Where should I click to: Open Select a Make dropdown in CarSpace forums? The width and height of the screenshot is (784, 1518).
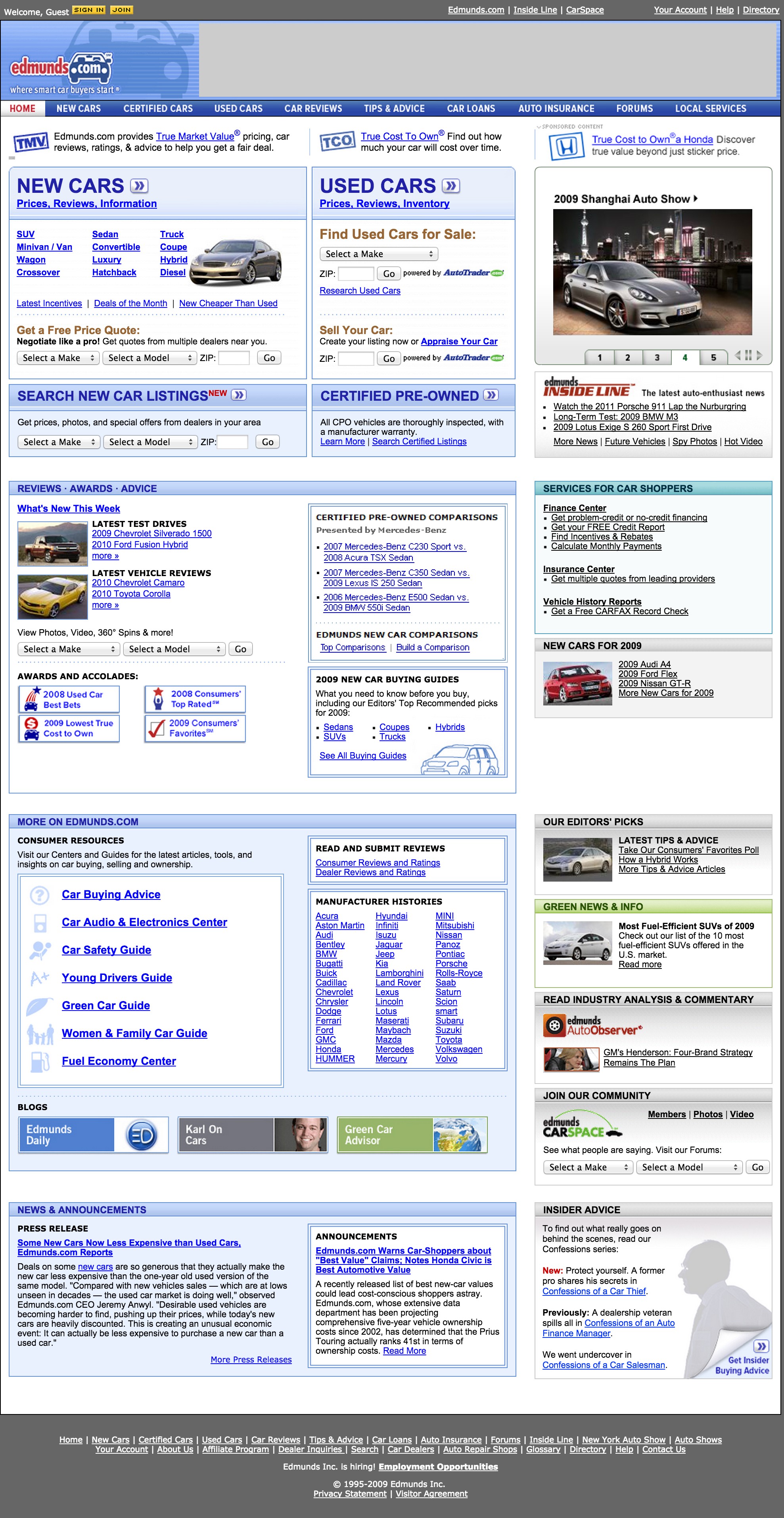(587, 1167)
